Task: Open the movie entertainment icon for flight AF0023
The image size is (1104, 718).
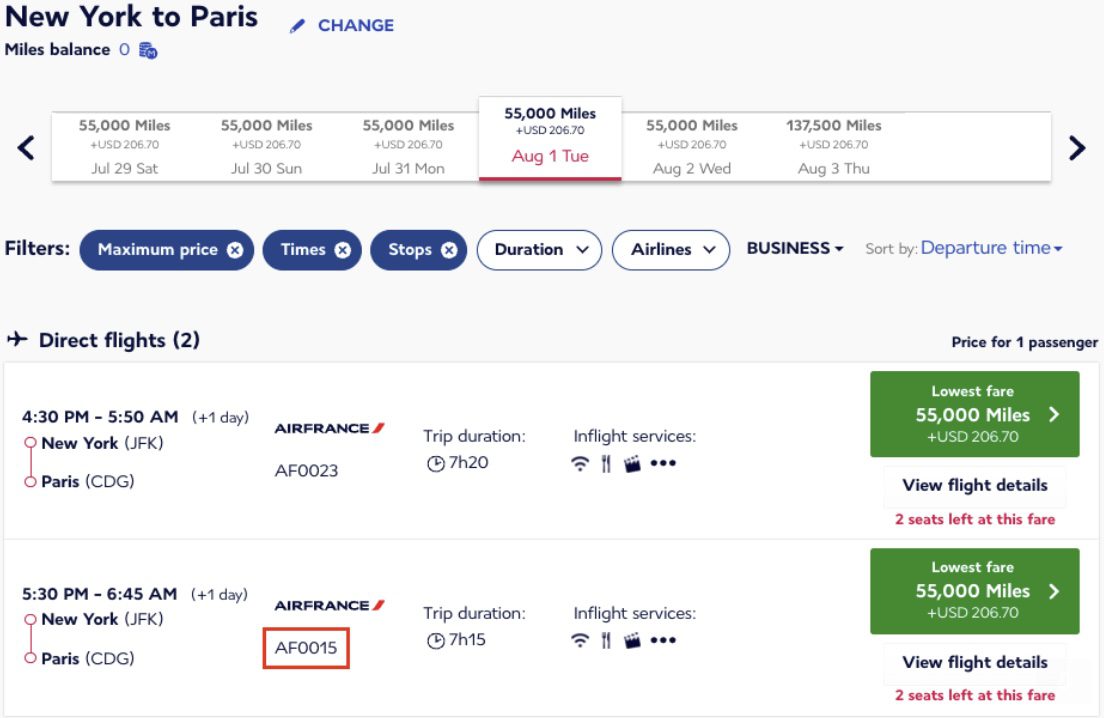Action: coord(632,464)
